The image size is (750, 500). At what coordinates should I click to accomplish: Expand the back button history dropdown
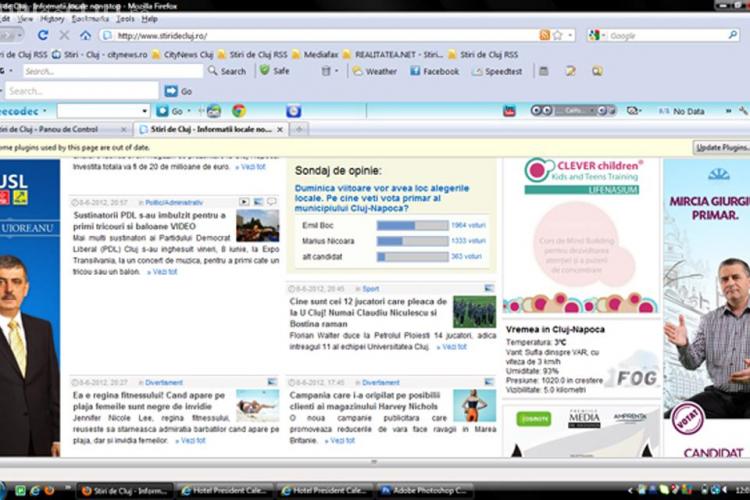click(20, 35)
